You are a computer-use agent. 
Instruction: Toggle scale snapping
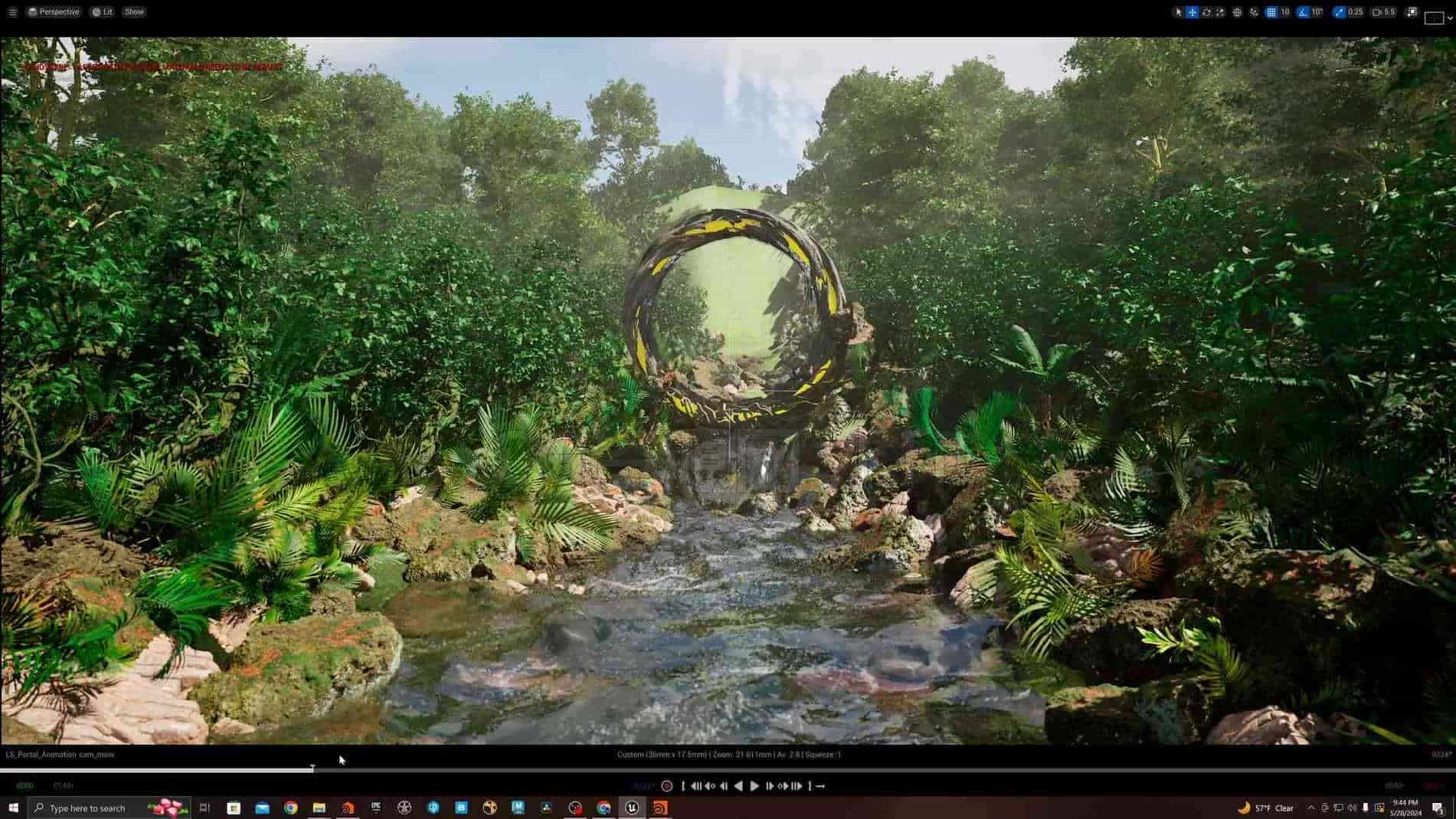(1339, 12)
